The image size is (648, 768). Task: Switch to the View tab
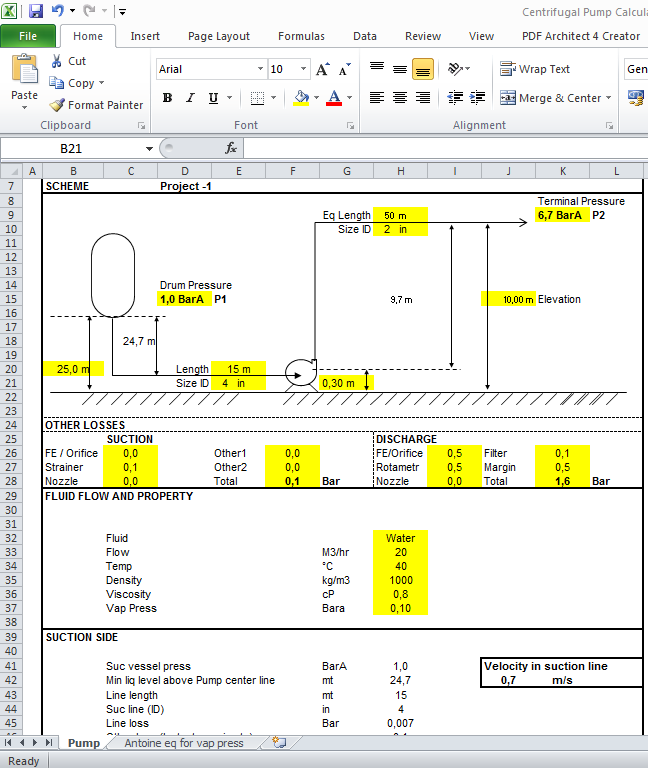tap(481, 36)
